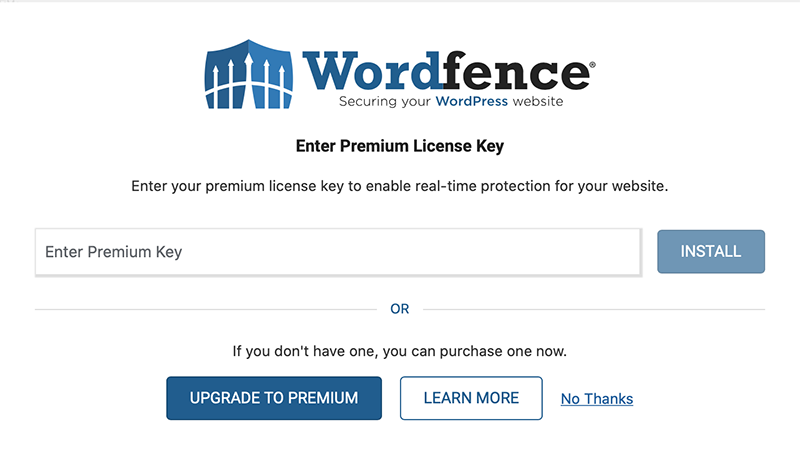Click the Wordfence shield fence logo icon
The width and height of the screenshot is (800, 455).
(248, 74)
